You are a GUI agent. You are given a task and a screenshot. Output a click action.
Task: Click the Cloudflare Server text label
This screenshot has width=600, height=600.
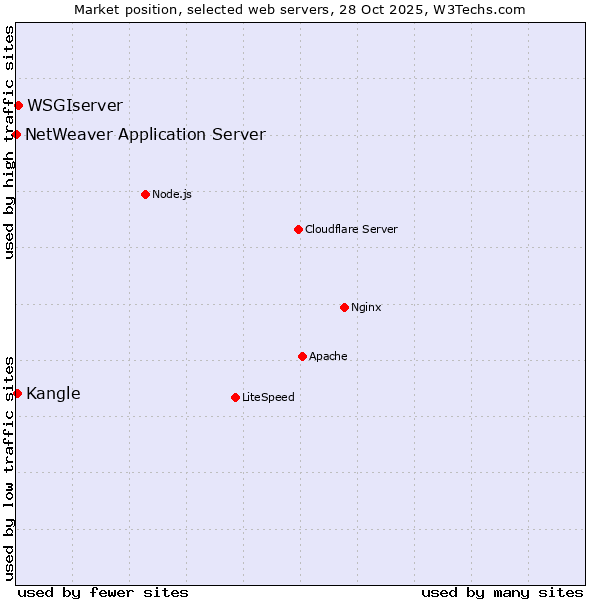click(x=351, y=229)
